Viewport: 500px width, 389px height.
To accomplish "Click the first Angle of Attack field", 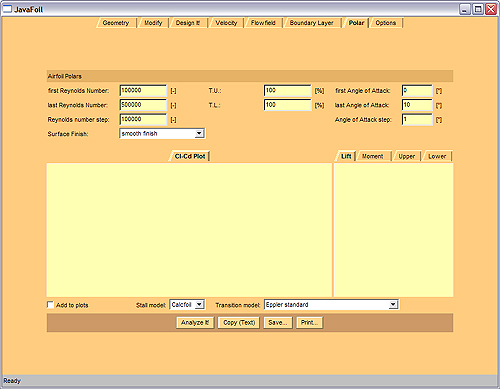I will coord(417,91).
